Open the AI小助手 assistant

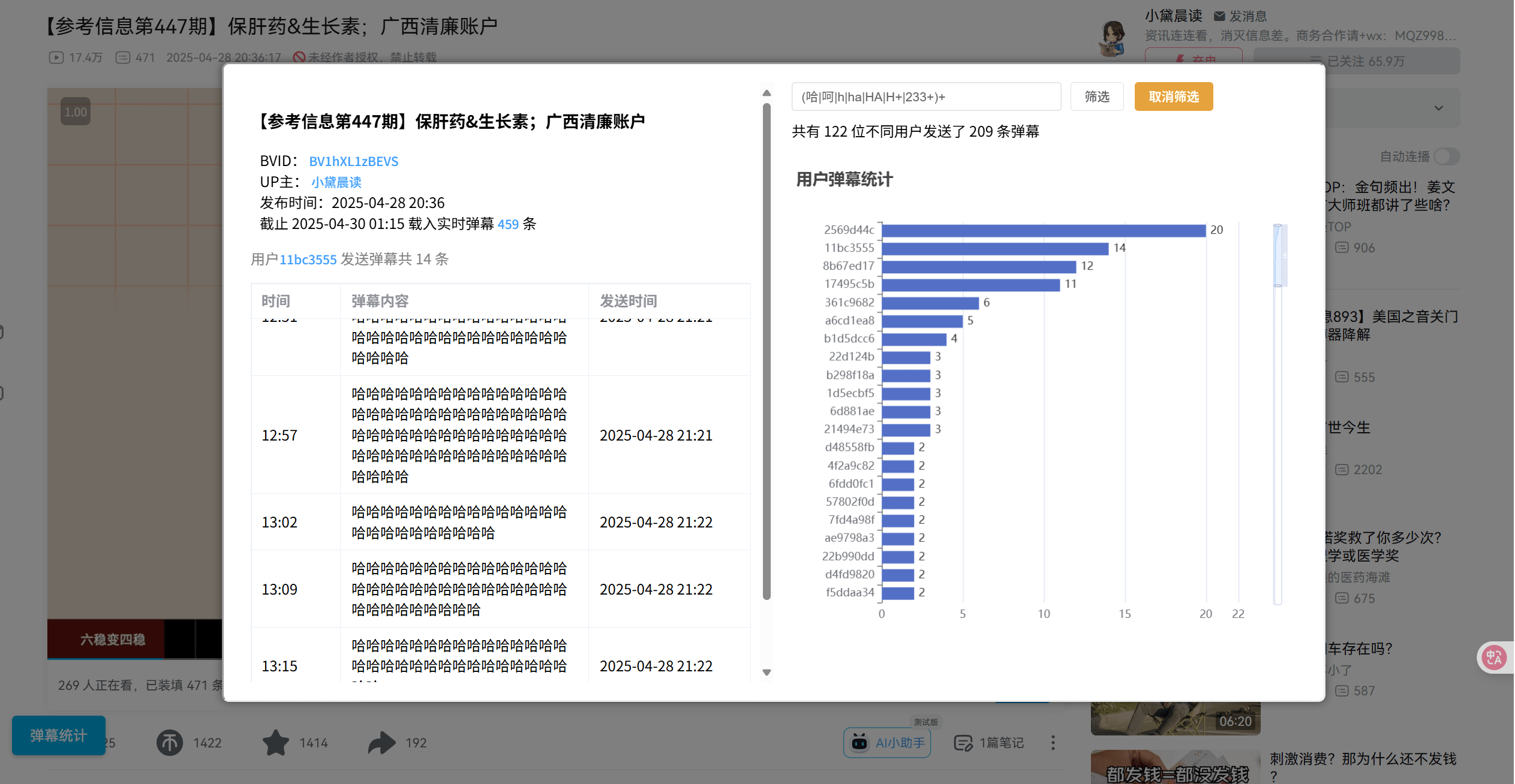pos(887,743)
